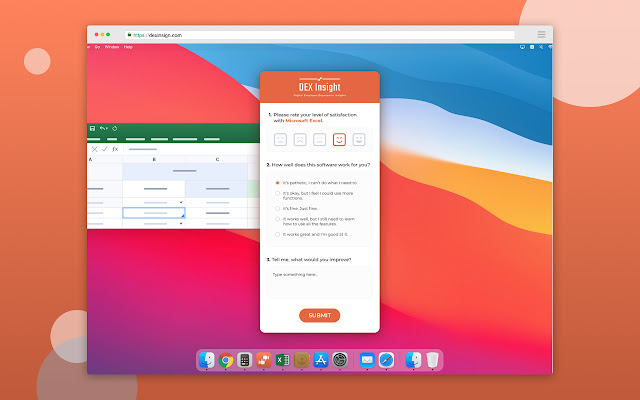This screenshot has width=640, height=400.
Task: Click "Please rate your level of satisfaction" text
Action: point(315,115)
